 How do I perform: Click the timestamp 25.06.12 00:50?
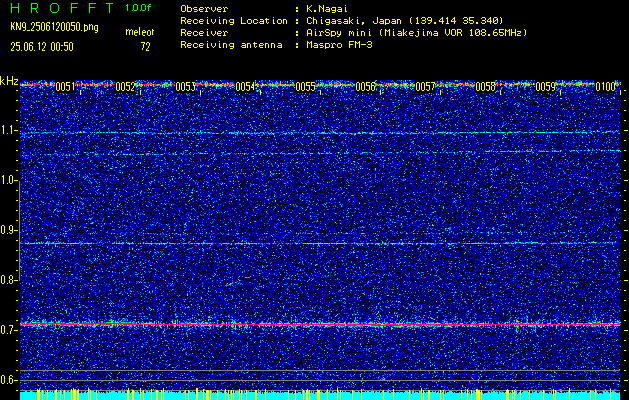click(42, 47)
